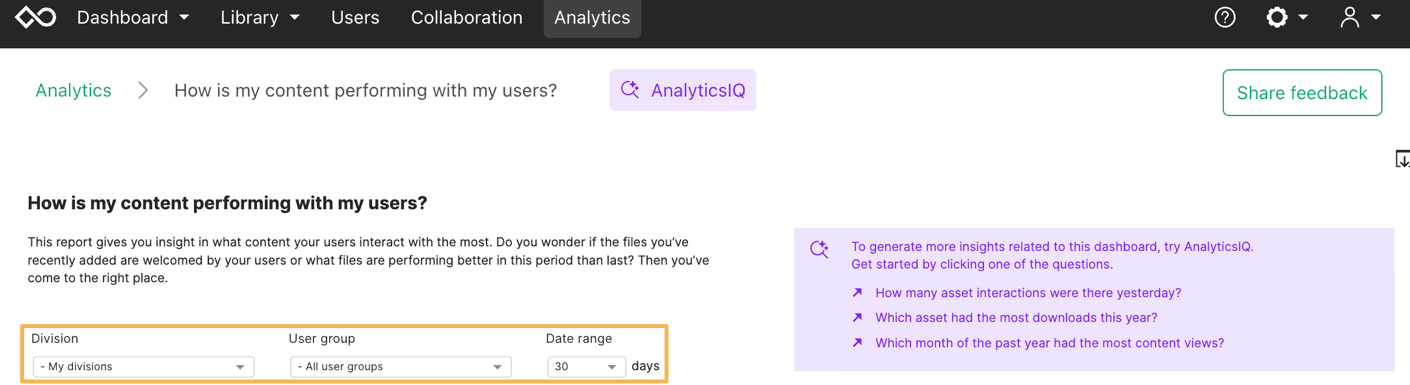The image size is (1410, 385).
Task: Launch the AnalyticsIQ button
Action: coord(683,90)
